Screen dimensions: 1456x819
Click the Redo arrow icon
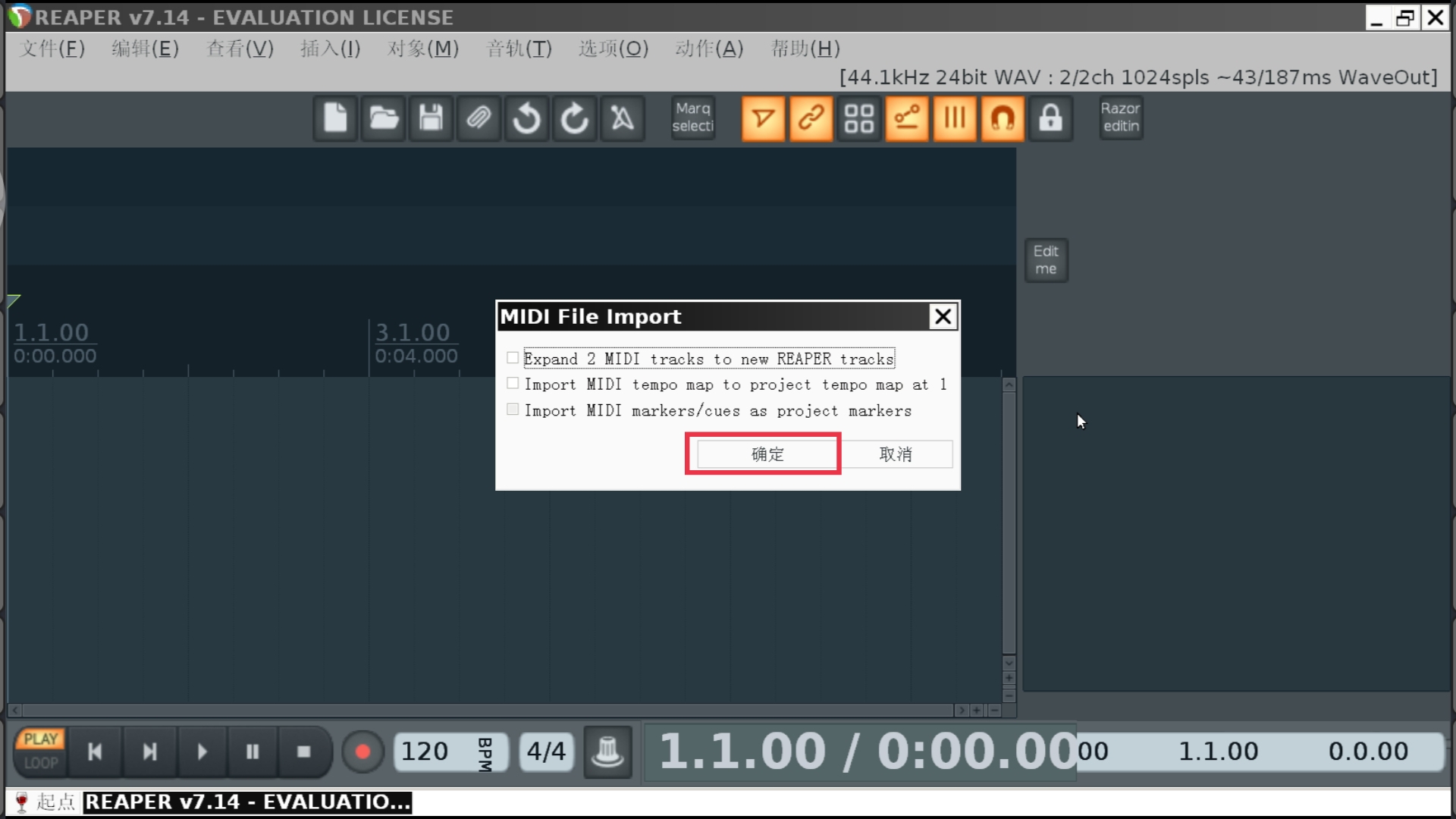point(574,118)
